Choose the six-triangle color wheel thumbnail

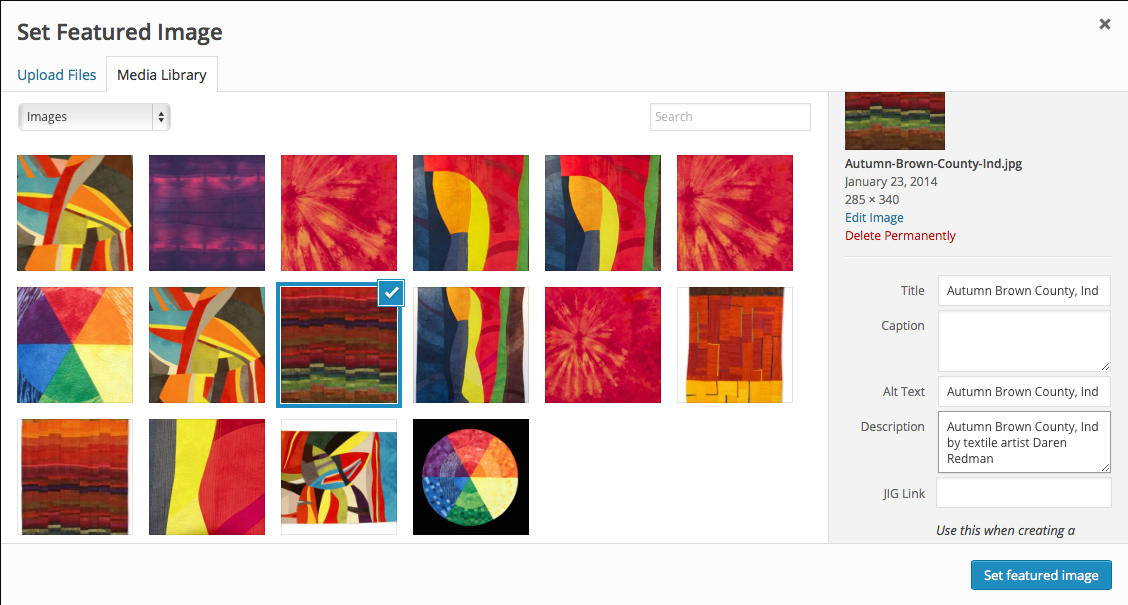(75, 345)
